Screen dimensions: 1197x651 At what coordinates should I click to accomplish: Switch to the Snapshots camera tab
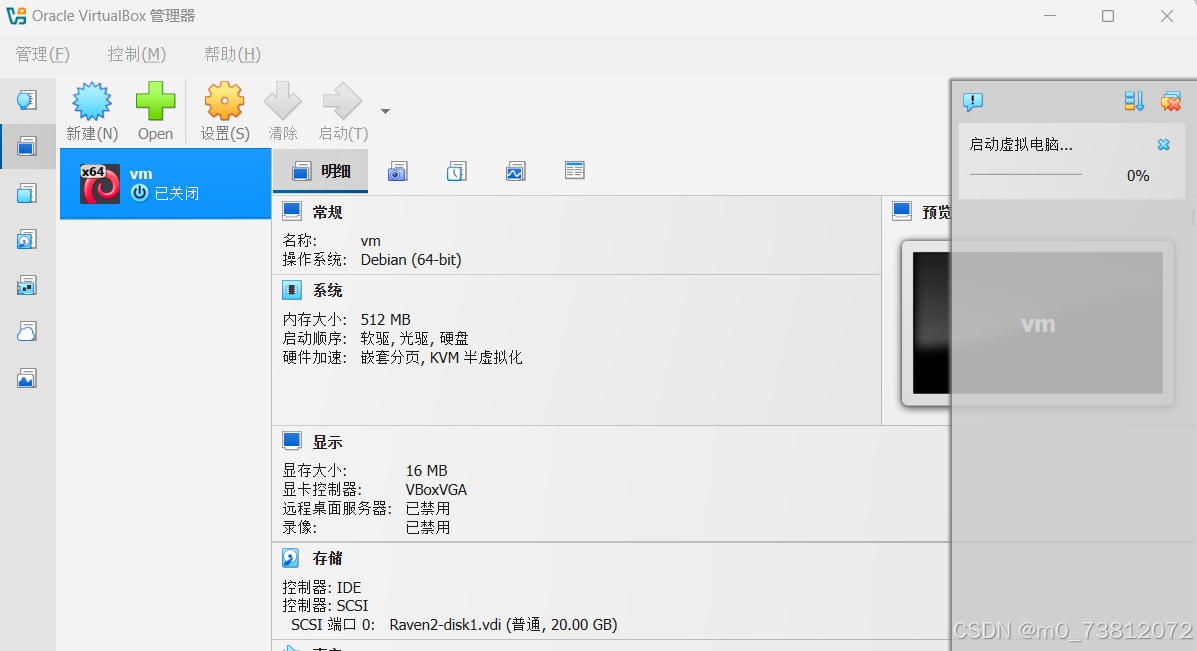point(398,171)
